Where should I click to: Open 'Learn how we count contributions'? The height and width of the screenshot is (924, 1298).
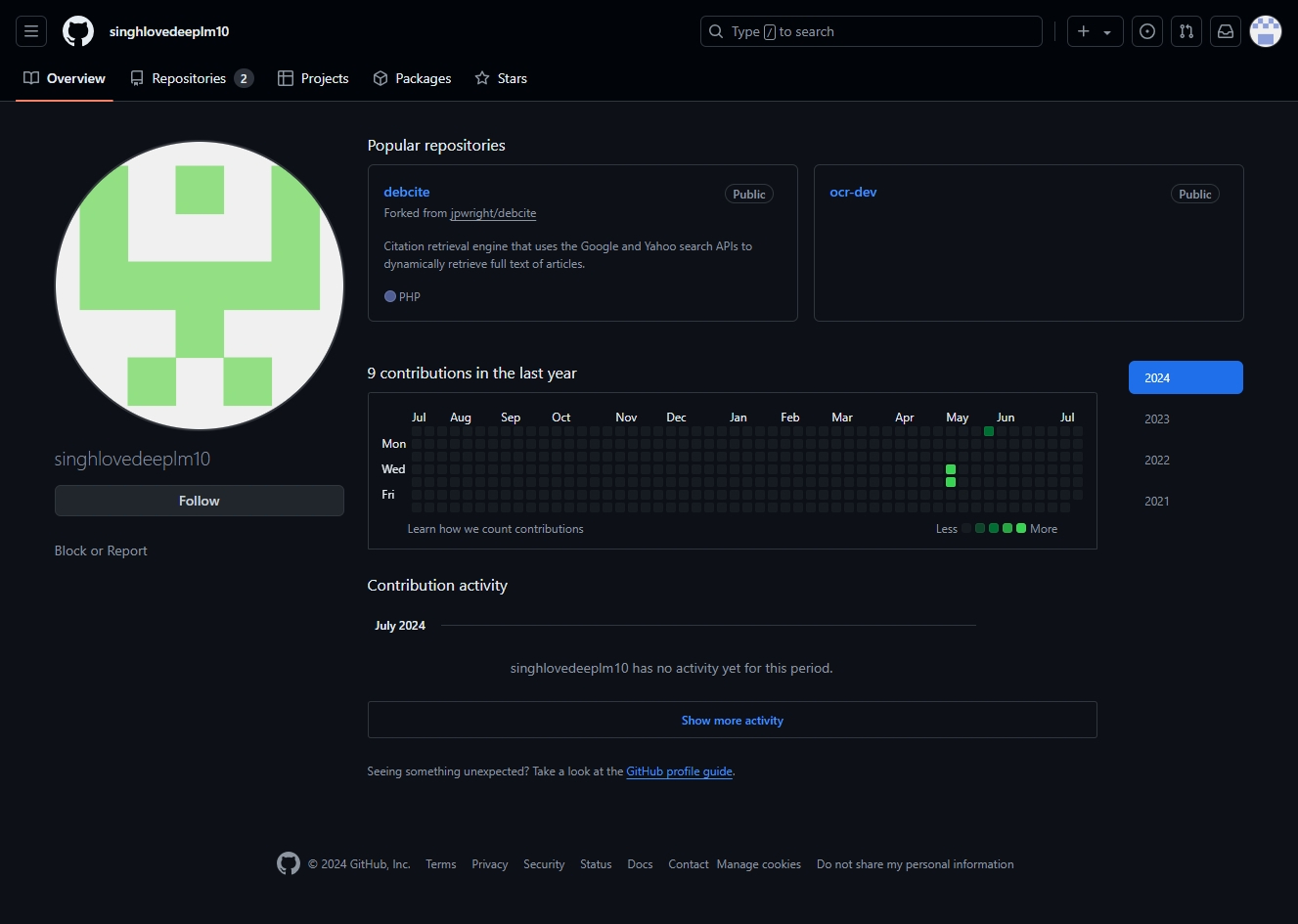point(495,529)
